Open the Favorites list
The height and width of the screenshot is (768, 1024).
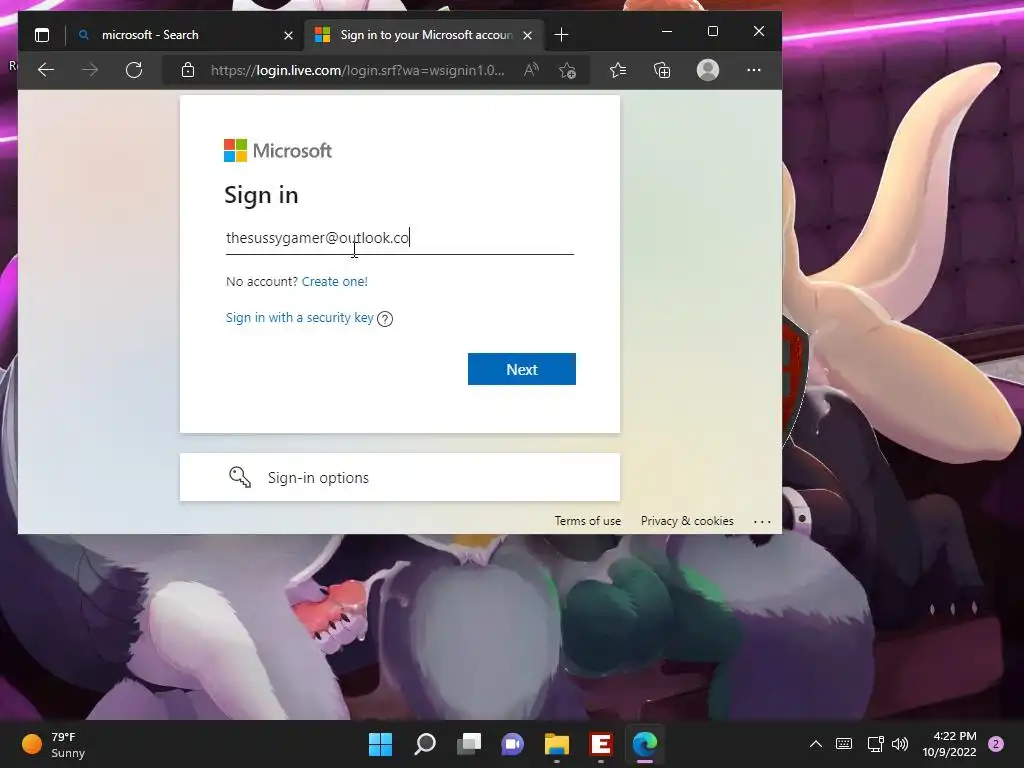click(x=618, y=70)
